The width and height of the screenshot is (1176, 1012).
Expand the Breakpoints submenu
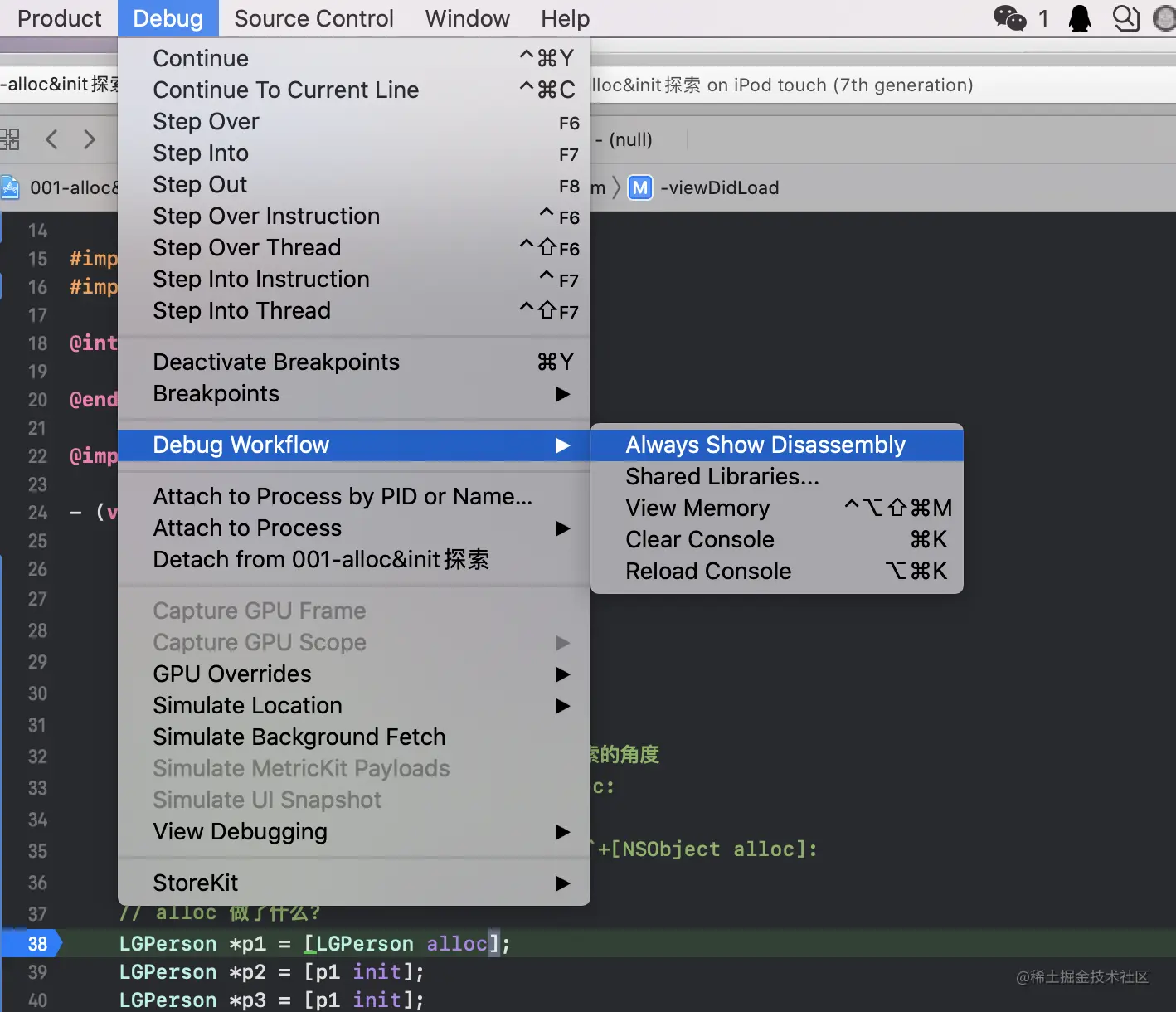tap(354, 393)
